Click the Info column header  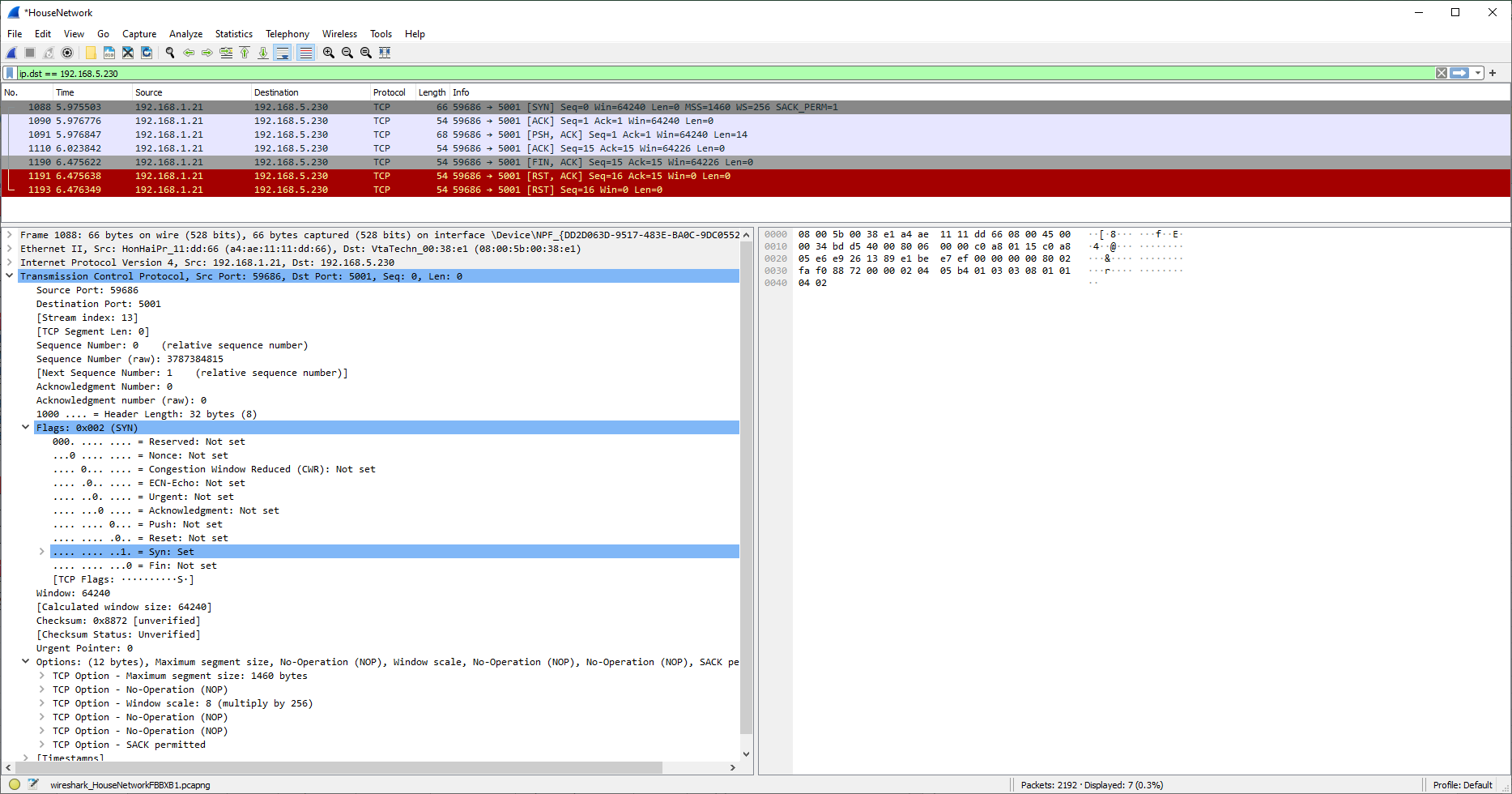pos(980,92)
